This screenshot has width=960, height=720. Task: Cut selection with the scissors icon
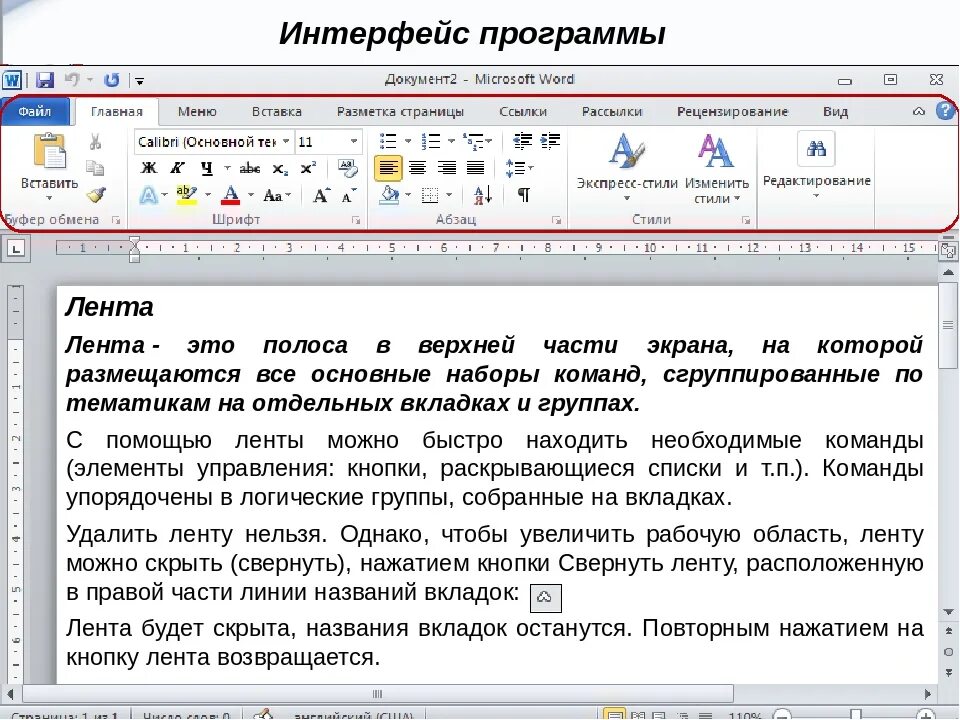coord(95,142)
